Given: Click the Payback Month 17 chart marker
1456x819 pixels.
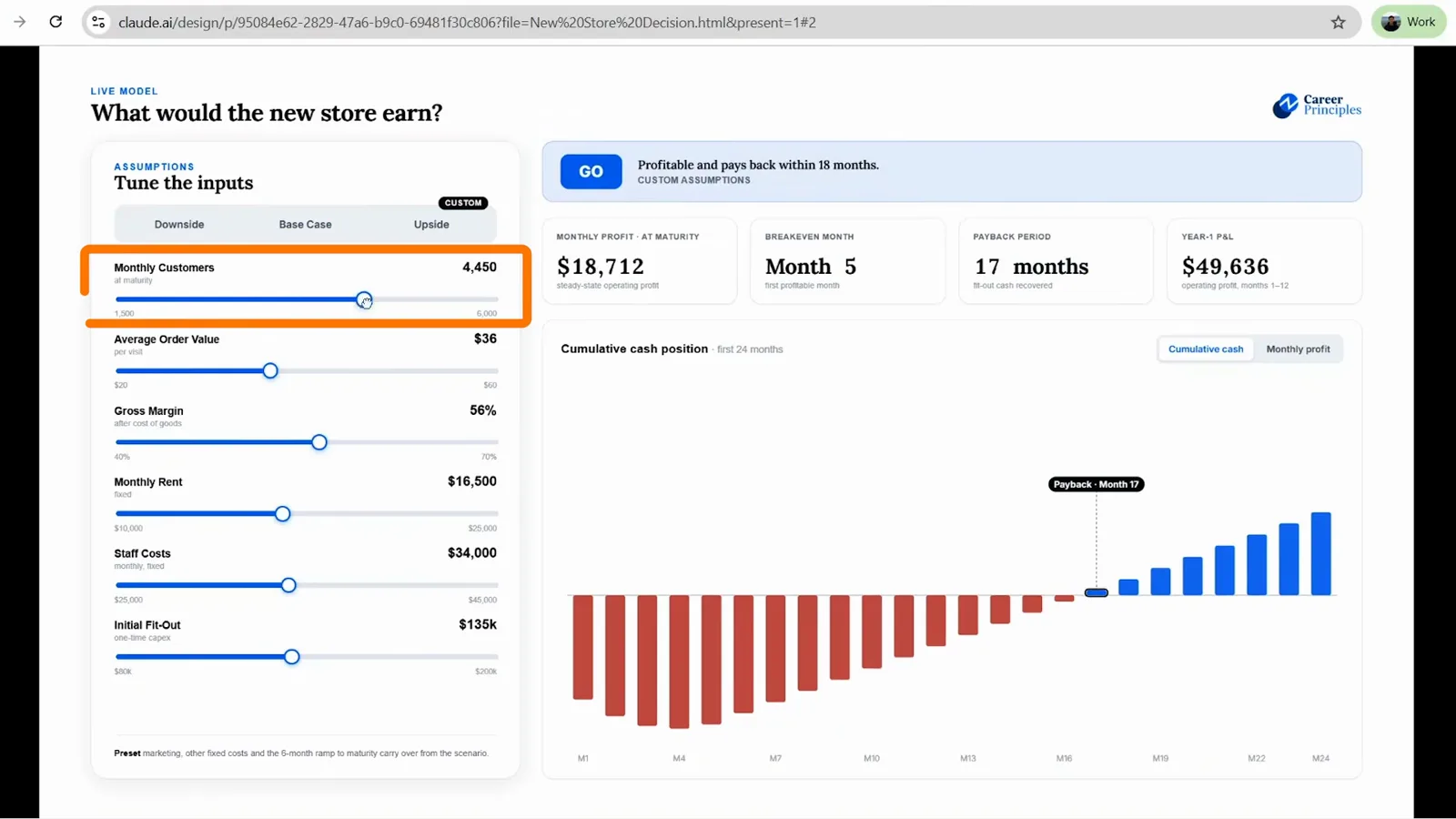Looking at the screenshot, I should (1096, 484).
